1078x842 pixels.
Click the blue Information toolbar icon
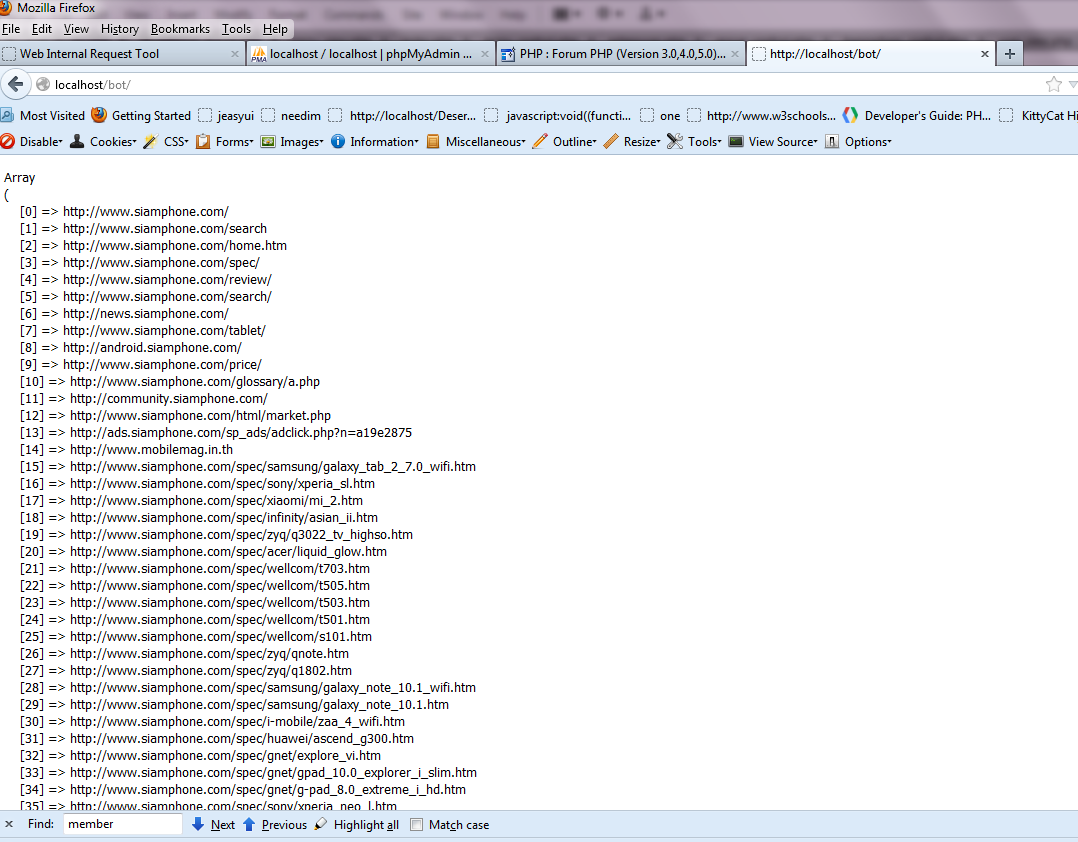pyautogui.click(x=338, y=142)
